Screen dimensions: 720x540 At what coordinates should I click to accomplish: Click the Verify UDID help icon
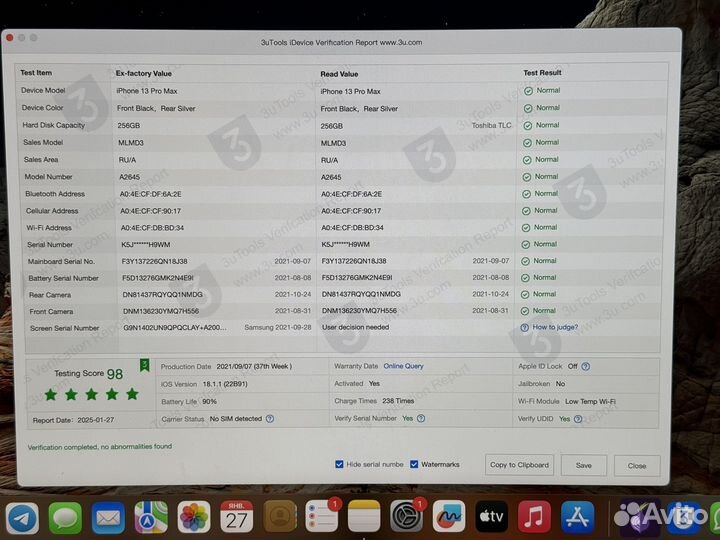[578, 419]
